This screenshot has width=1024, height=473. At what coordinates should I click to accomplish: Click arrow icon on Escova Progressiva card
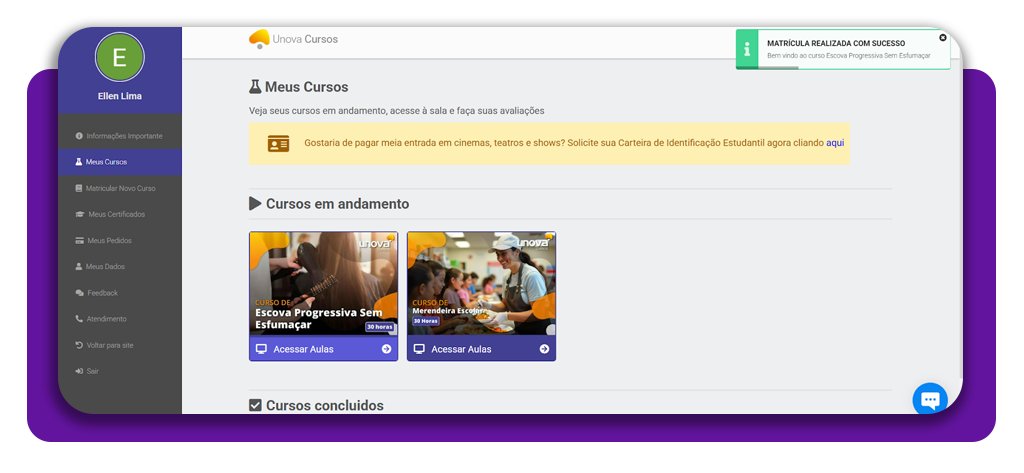pos(386,349)
